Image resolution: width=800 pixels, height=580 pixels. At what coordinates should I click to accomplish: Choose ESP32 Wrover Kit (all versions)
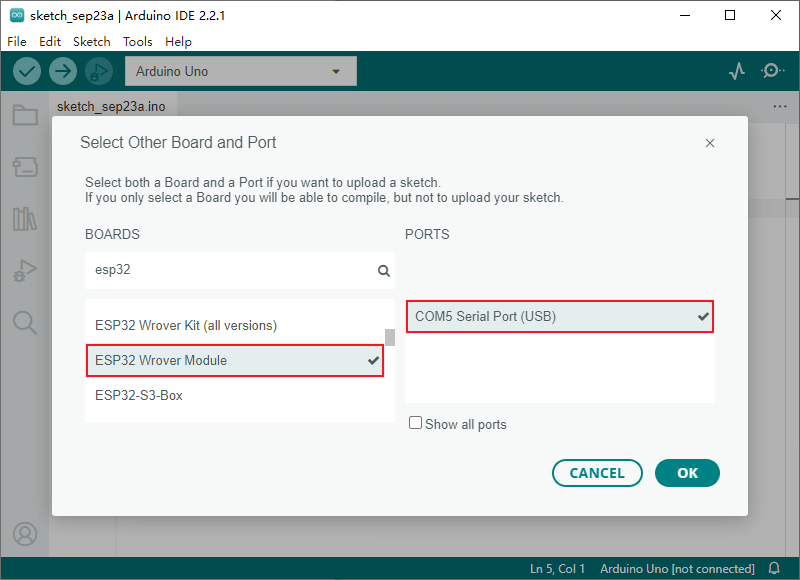click(x=186, y=325)
